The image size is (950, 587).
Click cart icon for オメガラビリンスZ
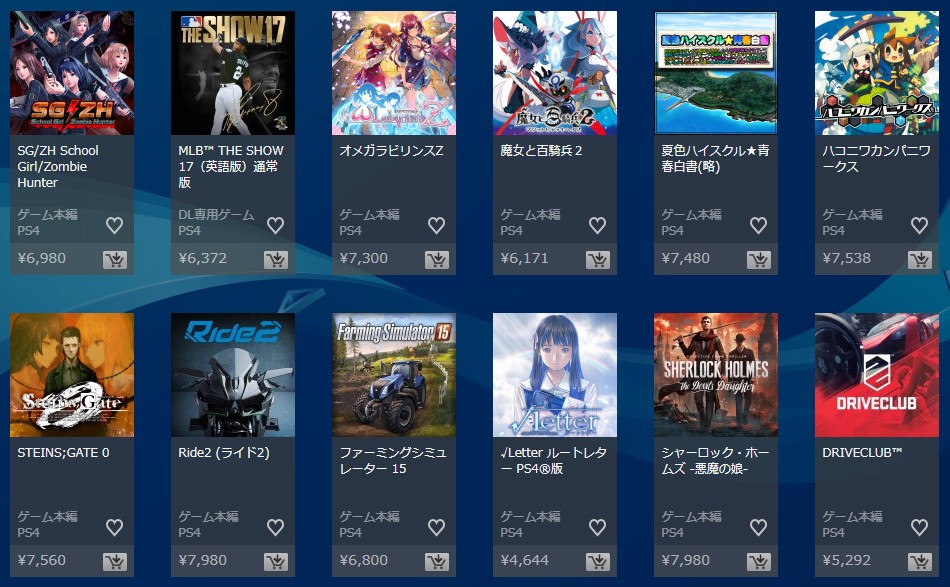(x=437, y=260)
